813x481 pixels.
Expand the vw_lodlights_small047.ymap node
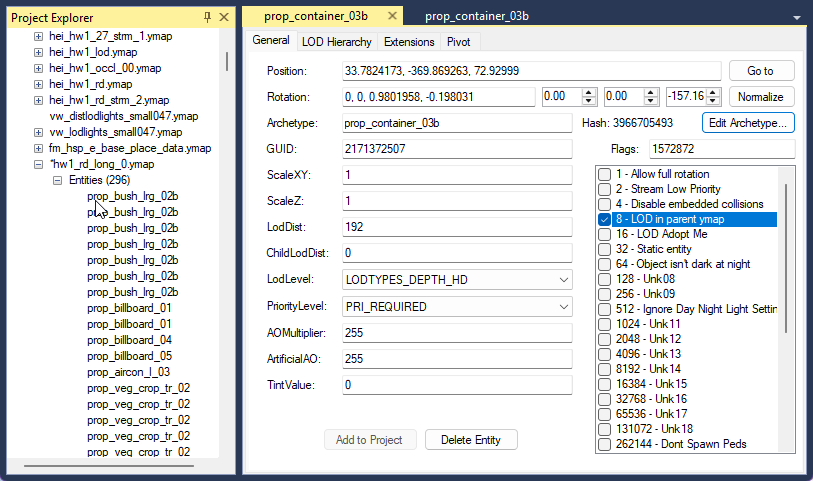(39, 132)
